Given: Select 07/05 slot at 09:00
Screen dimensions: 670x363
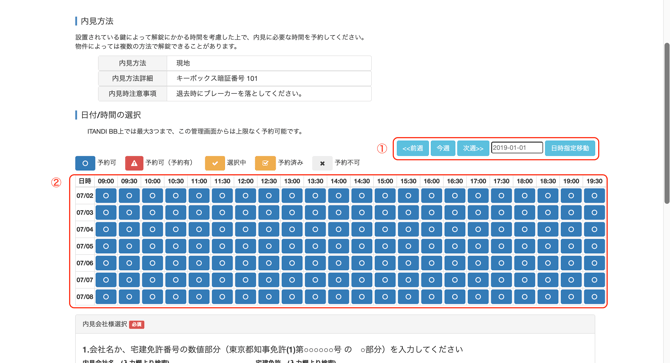Looking at the screenshot, I should [x=106, y=246].
